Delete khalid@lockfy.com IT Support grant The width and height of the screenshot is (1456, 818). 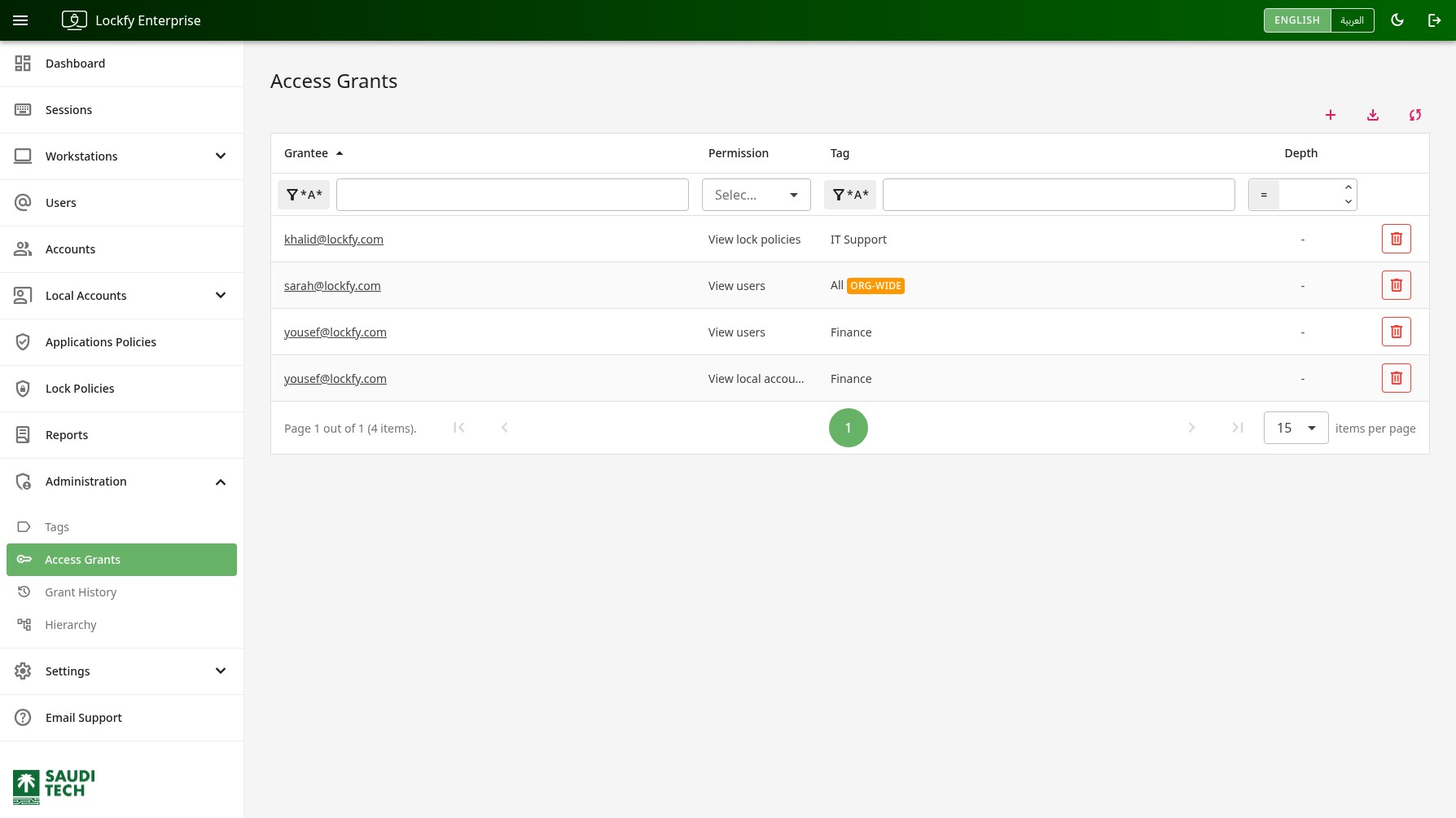click(1397, 239)
